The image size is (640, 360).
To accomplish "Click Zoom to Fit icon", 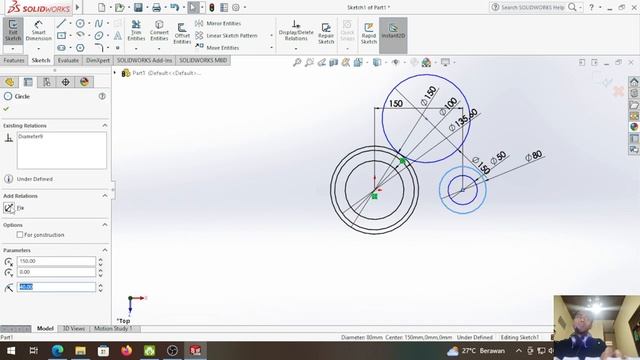I will (297, 62).
